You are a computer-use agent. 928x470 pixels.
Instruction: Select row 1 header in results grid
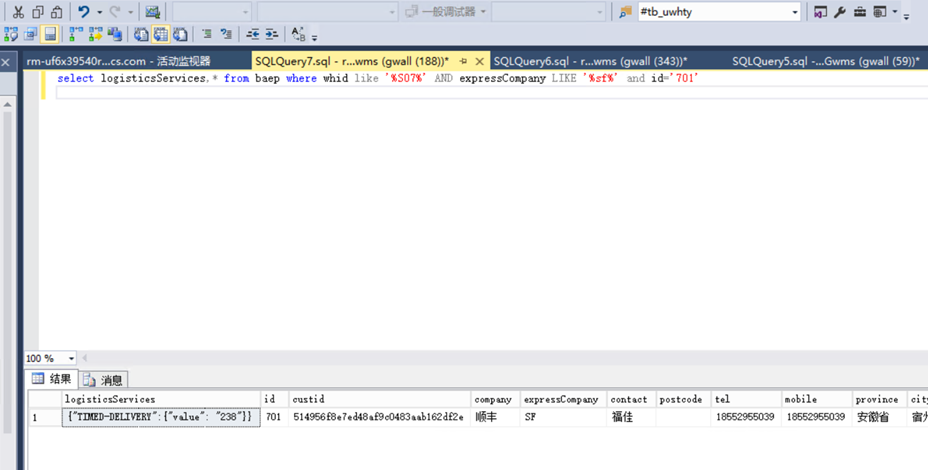[45, 417]
